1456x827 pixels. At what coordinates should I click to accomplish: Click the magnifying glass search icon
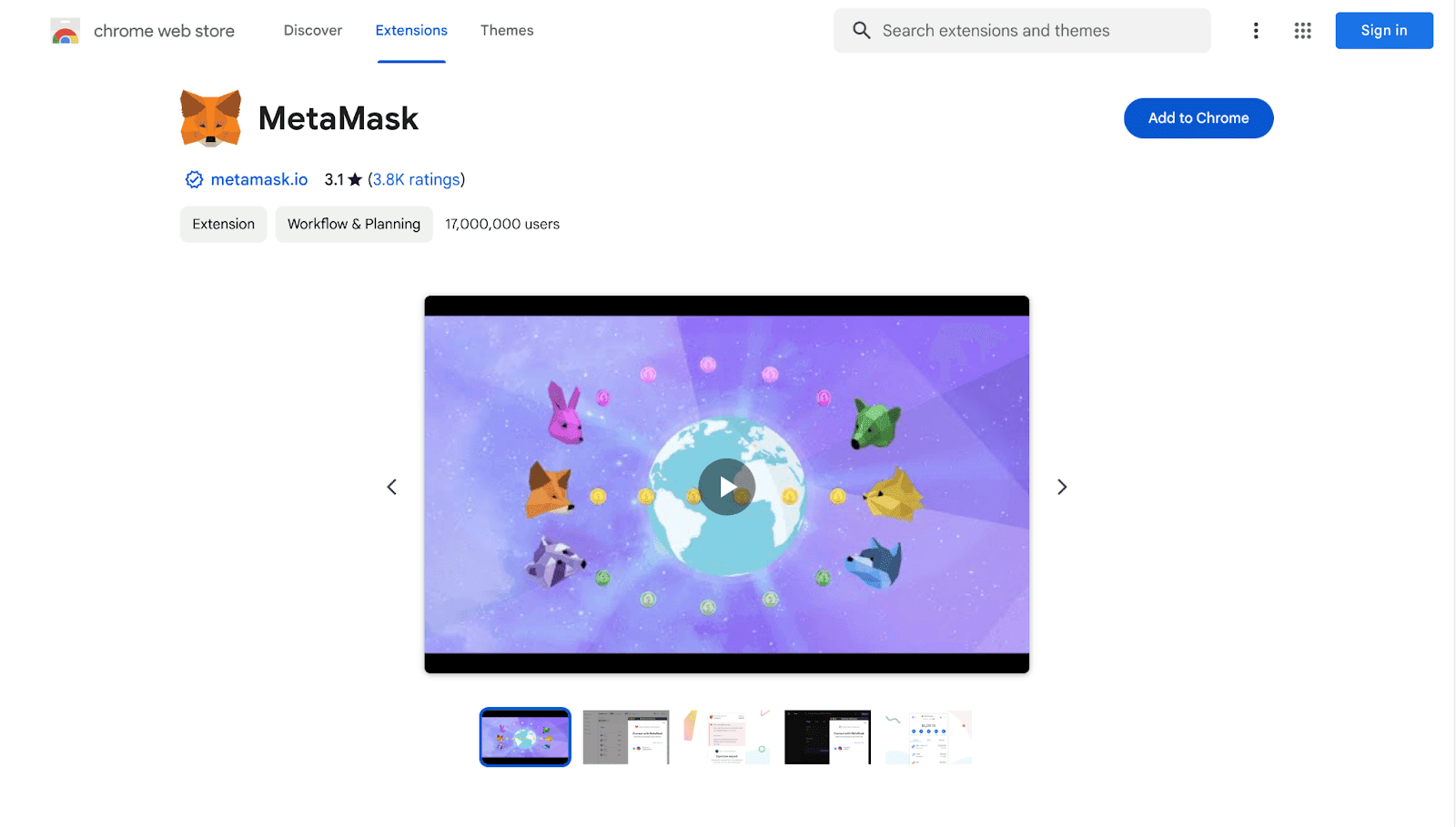861,30
